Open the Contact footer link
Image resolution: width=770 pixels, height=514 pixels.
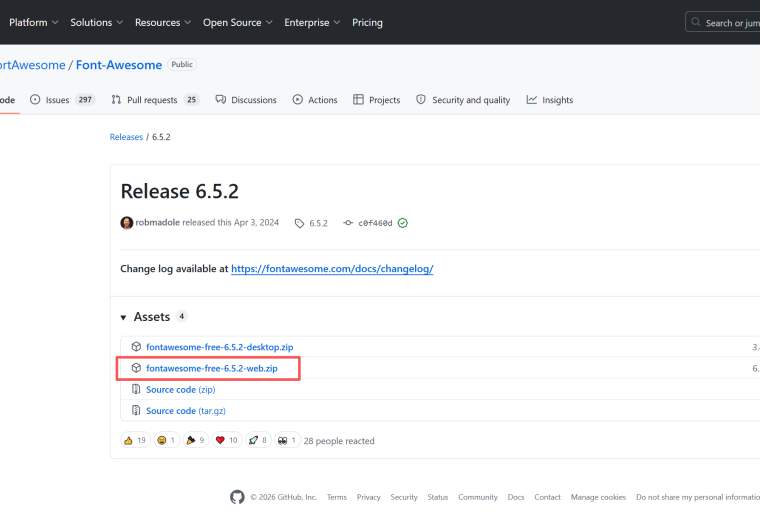pos(547,497)
